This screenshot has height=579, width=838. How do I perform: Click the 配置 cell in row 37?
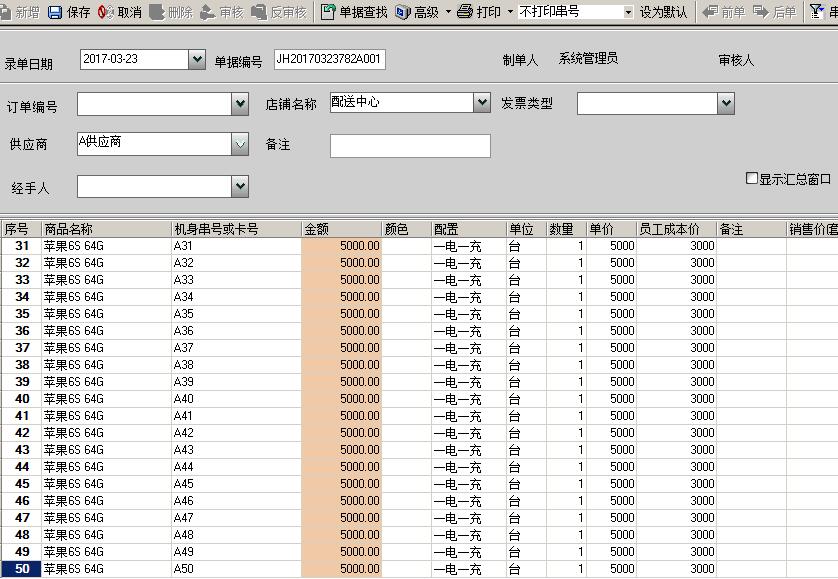(469, 348)
